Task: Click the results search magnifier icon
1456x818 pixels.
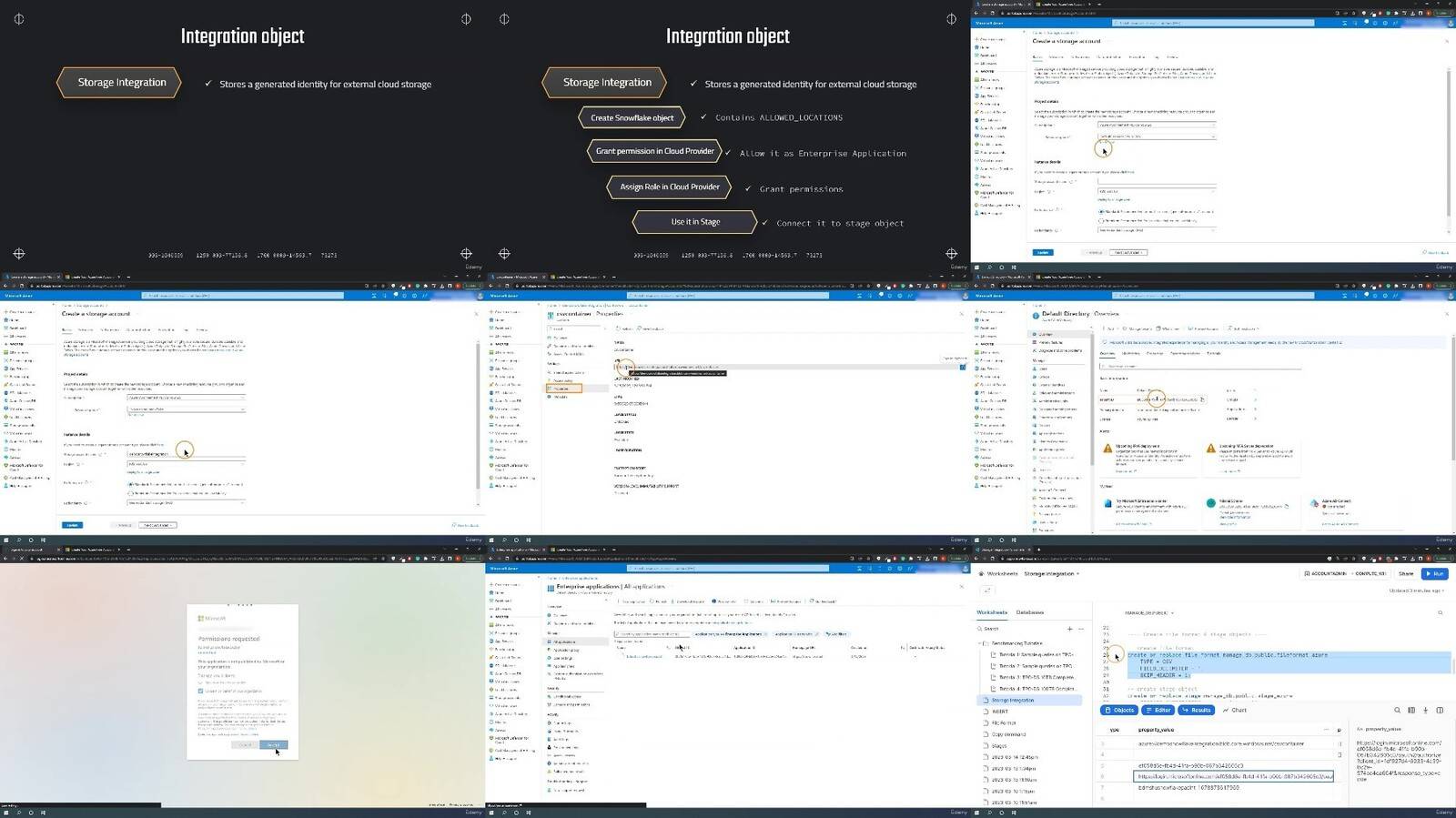Action: click(x=1397, y=710)
